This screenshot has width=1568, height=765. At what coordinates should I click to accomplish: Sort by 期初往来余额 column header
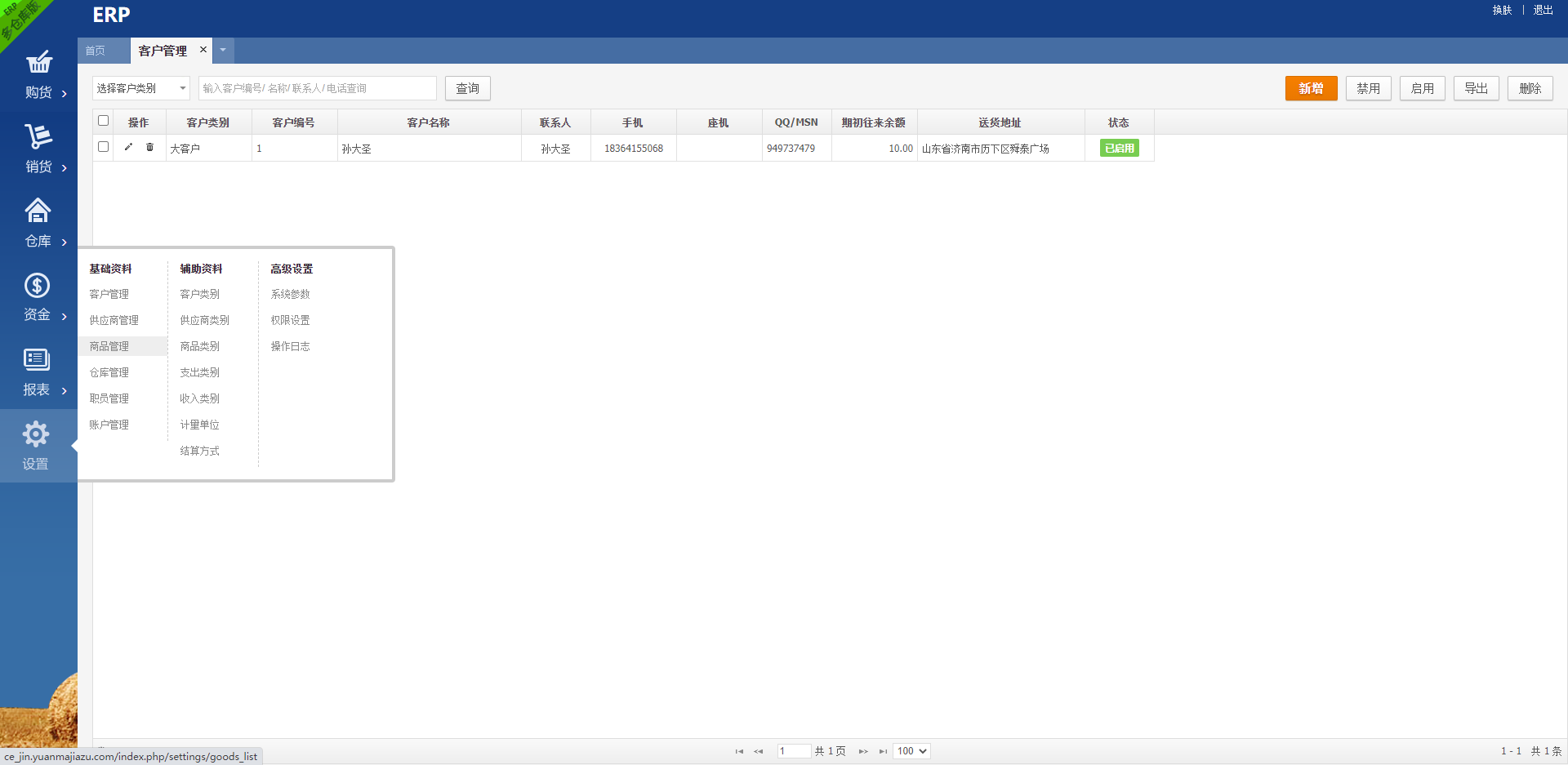coord(874,122)
